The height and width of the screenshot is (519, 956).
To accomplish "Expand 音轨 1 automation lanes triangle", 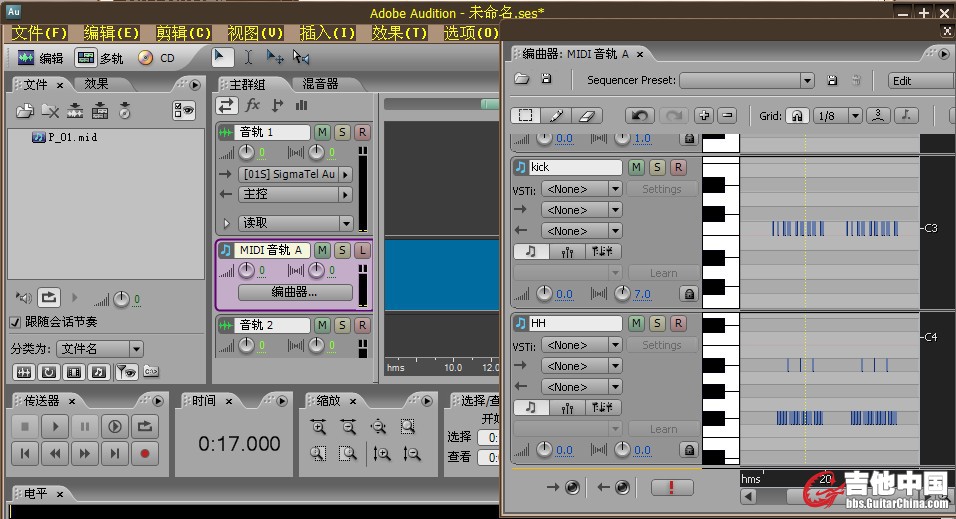I will (x=227, y=224).
